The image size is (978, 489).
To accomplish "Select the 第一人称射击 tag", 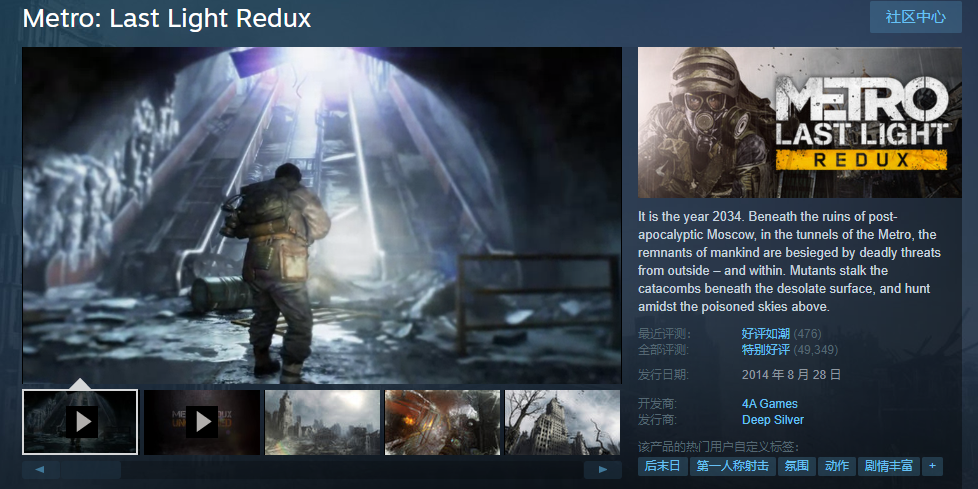I will 733,466.
